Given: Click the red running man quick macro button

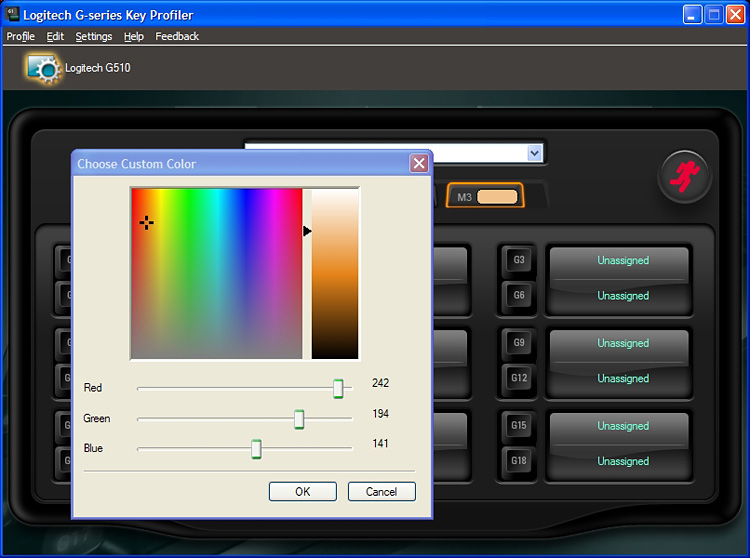Looking at the screenshot, I should [684, 177].
